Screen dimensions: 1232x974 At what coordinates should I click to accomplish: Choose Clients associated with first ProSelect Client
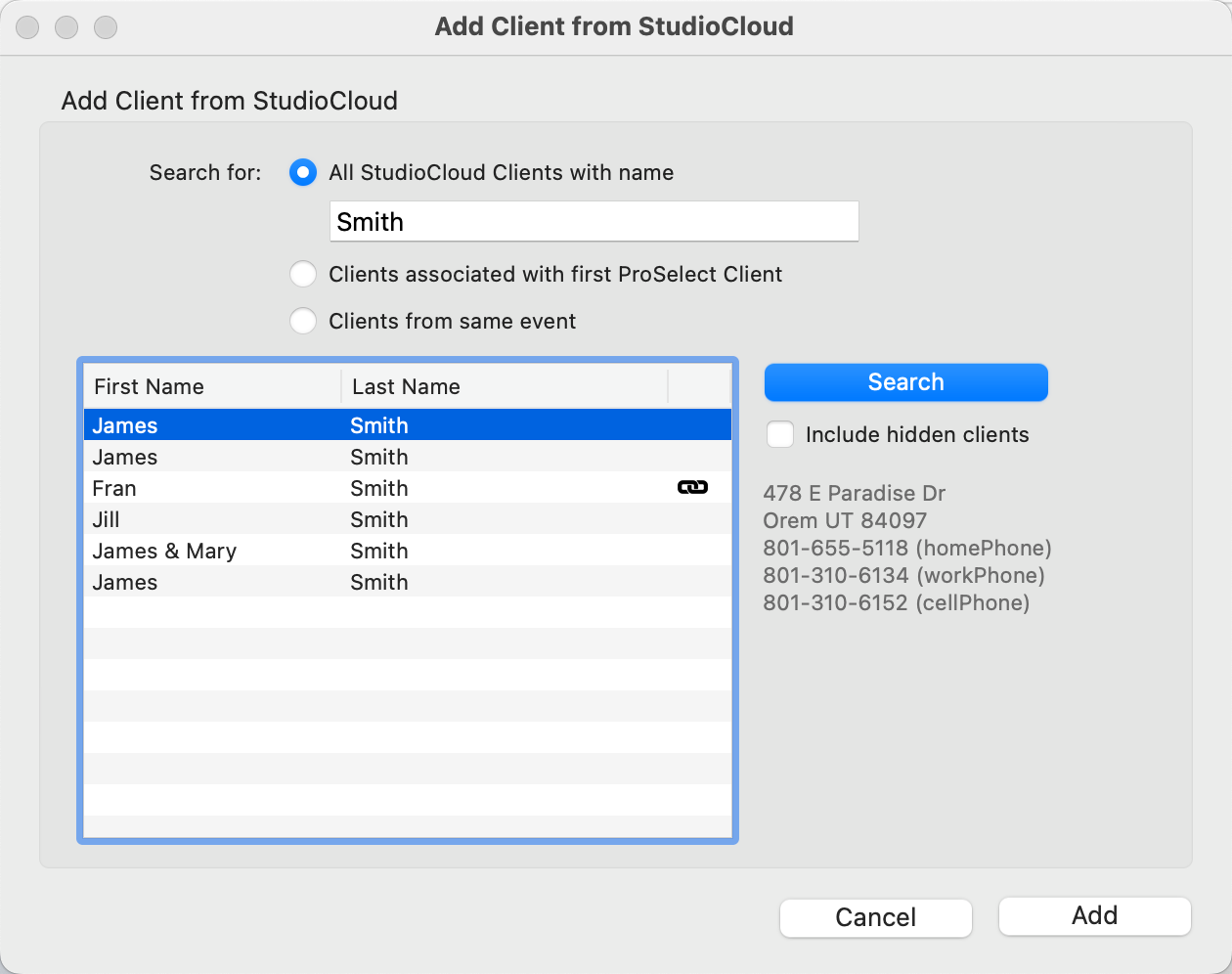pyautogui.click(x=303, y=275)
